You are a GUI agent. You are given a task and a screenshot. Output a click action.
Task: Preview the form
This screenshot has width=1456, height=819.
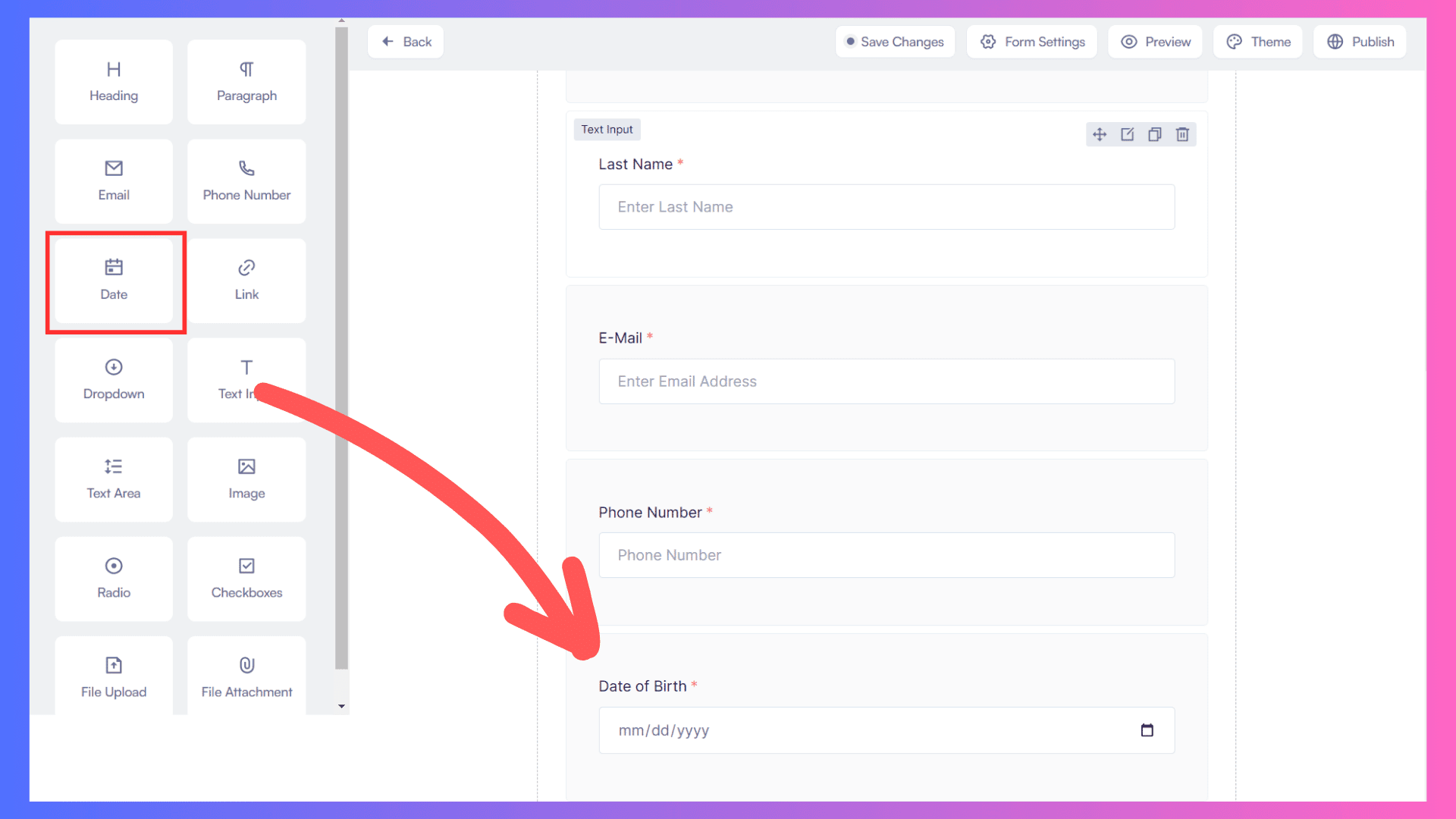click(1156, 42)
